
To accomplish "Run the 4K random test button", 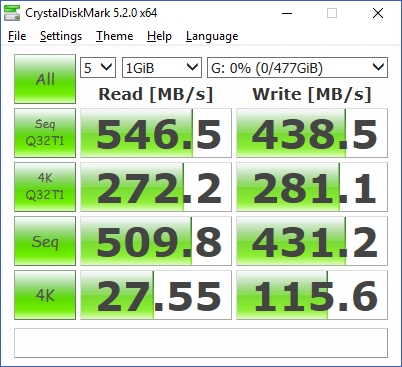I will coord(45,295).
